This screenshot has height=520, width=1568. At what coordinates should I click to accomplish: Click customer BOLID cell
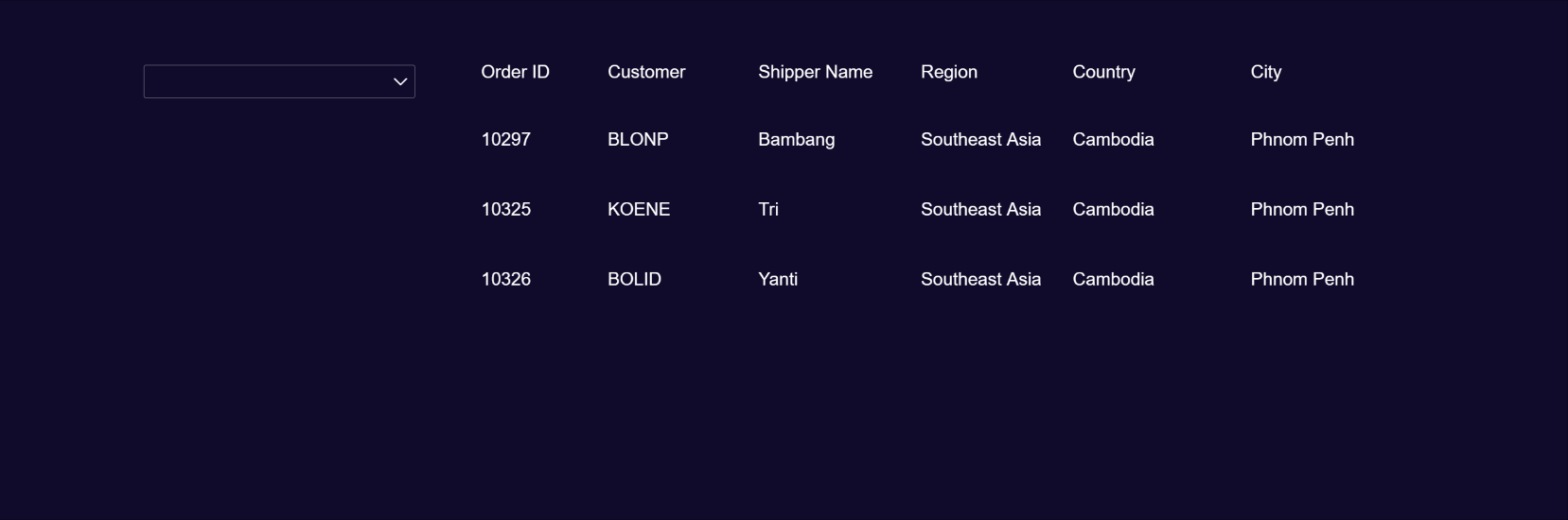point(634,280)
